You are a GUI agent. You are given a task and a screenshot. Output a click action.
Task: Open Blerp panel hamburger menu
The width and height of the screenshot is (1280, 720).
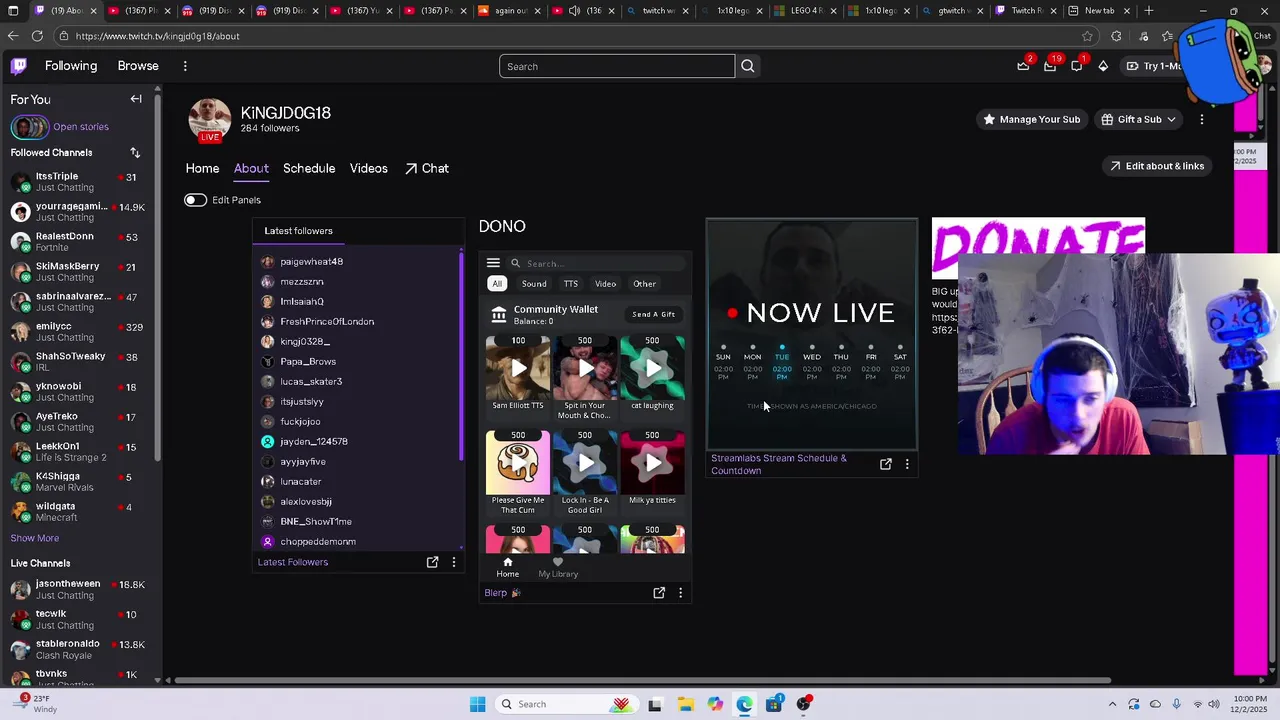493,263
